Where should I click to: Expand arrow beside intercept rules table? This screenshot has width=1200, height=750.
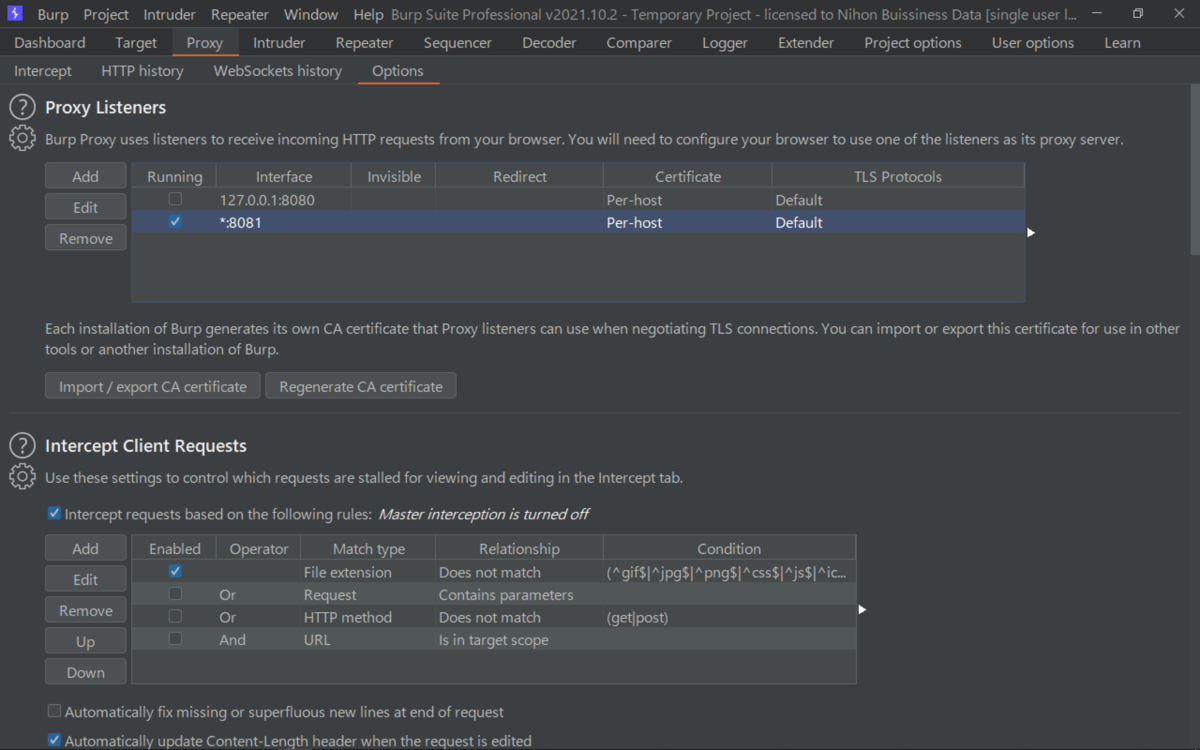pyautogui.click(x=862, y=609)
